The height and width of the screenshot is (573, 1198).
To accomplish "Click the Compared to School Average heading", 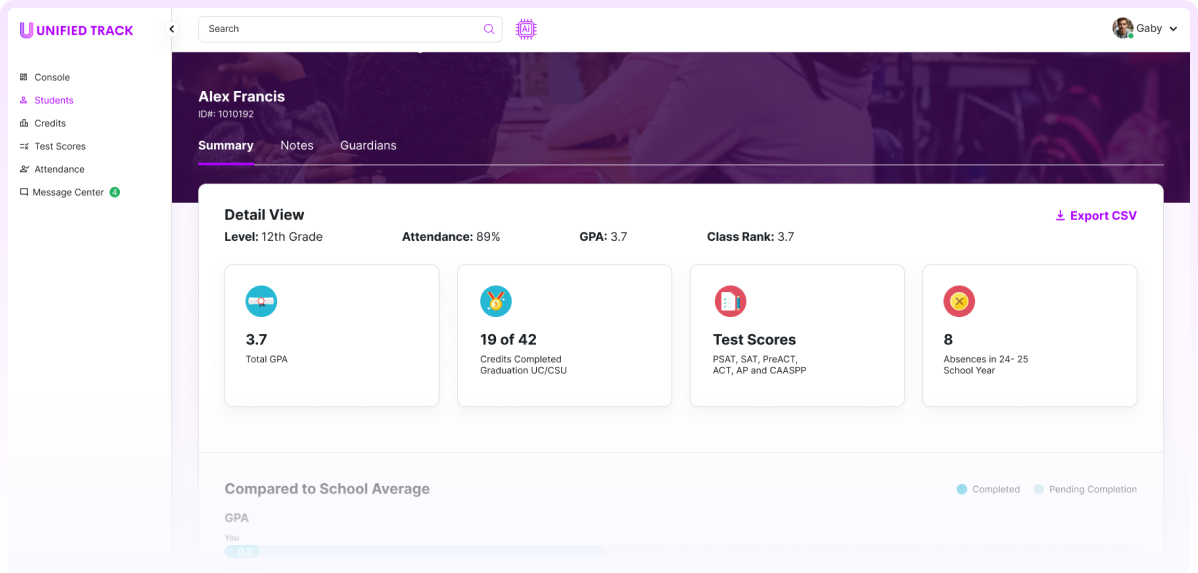I will (327, 489).
